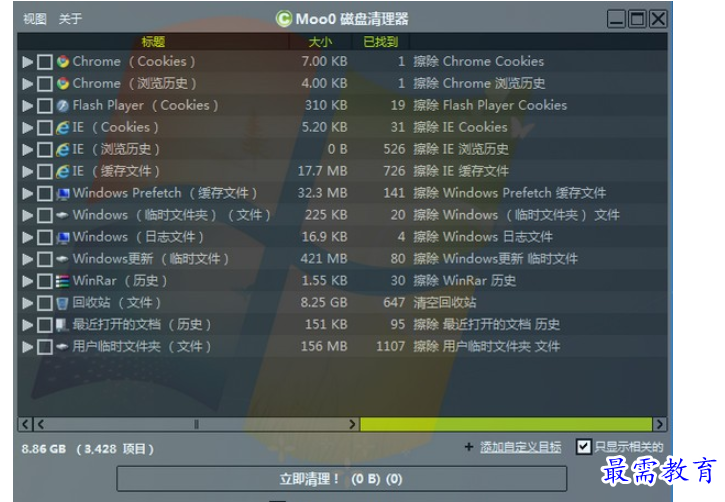Viewport: 725px width, 502px height.
Task: Click the Chrome icon in Cookies row
Action: (63, 61)
